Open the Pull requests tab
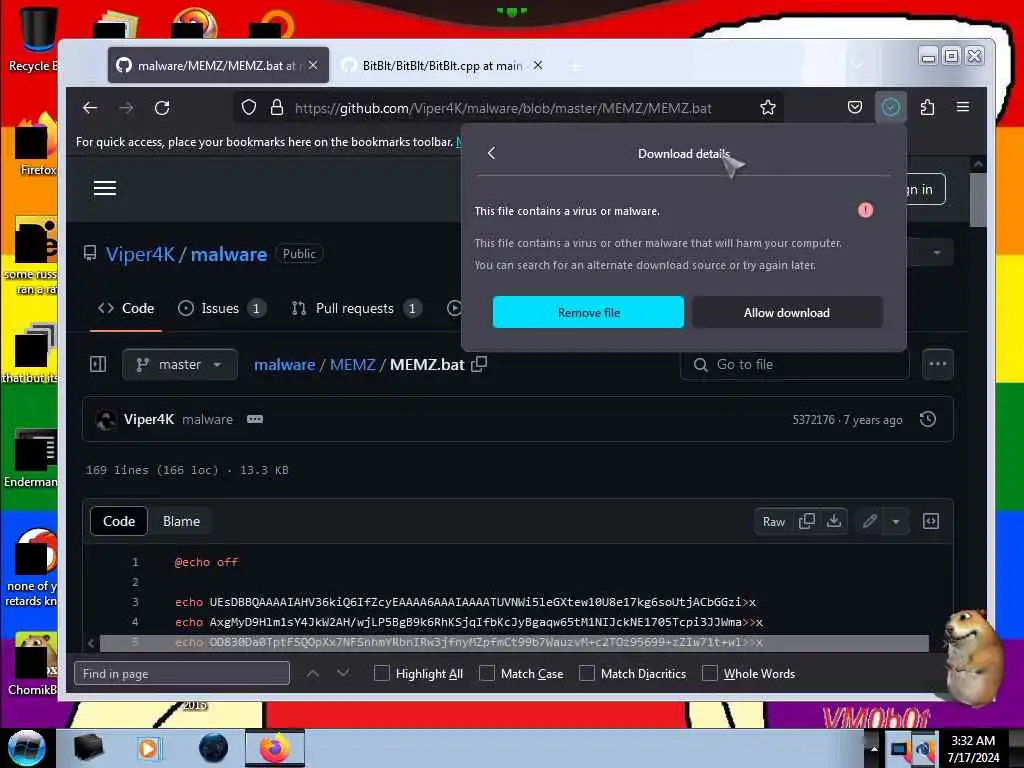The height and width of the screenshot is (768, 1024). (356, 308)
